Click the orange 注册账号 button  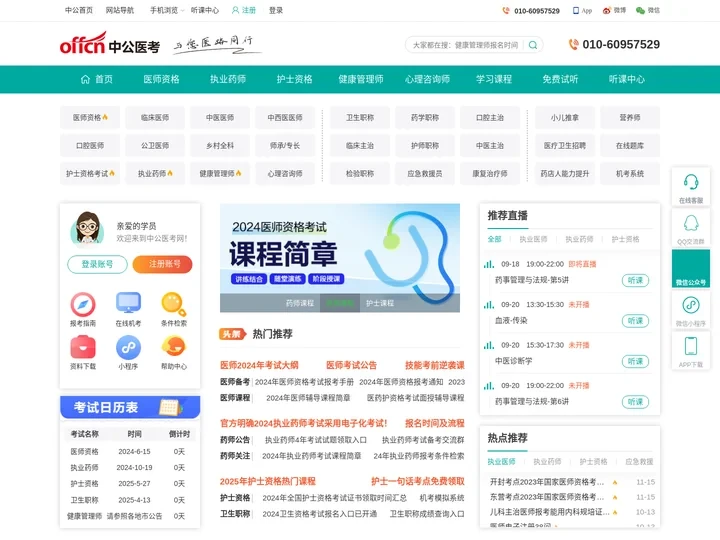tap(163, 264)
